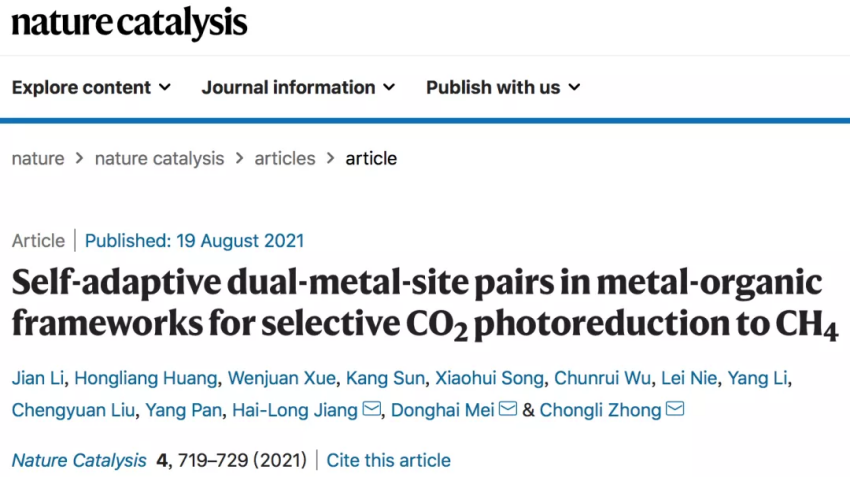Go to nature catalysis breadcrumb link

pyautogui.click(x=159, y=158)
